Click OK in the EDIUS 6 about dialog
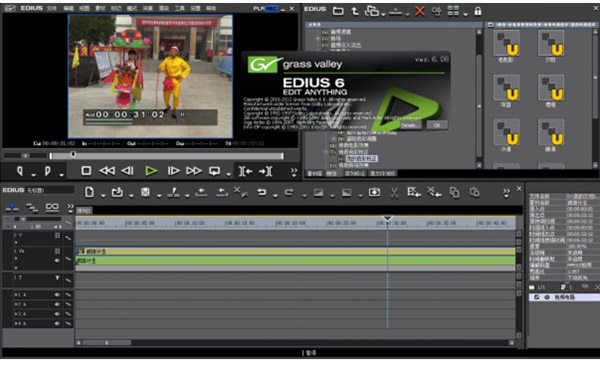Image resolution: width=600 pixels, height=368 pixels. click(437, 125)
